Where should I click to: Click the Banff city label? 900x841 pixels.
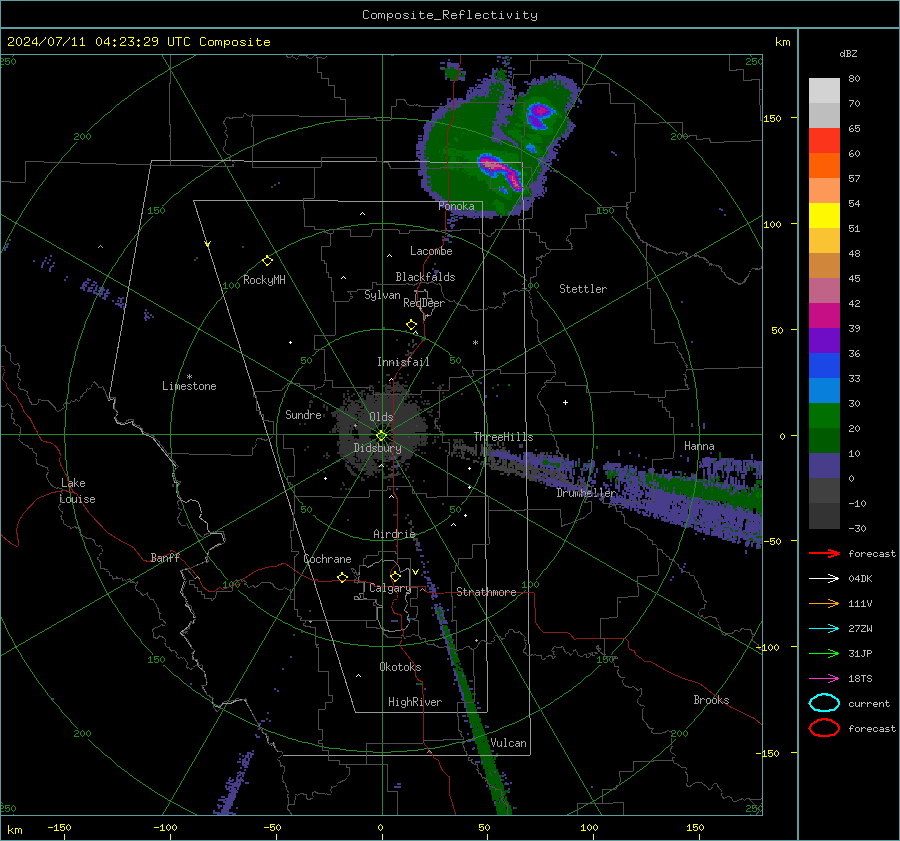165,557
